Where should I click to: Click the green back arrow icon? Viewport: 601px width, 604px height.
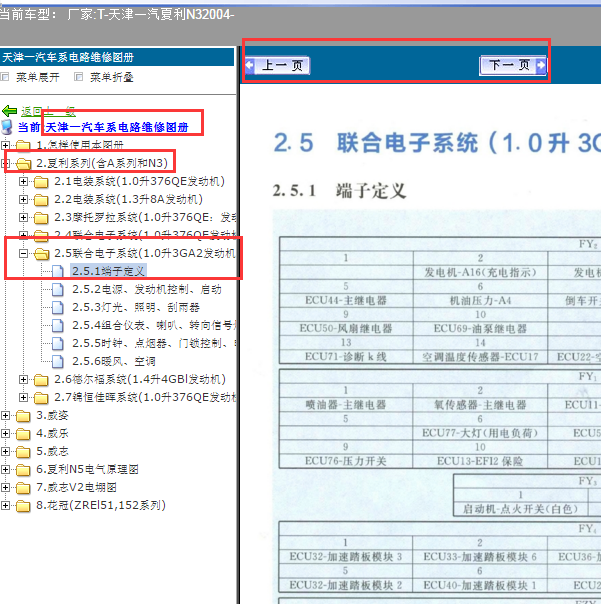(10, 111)
